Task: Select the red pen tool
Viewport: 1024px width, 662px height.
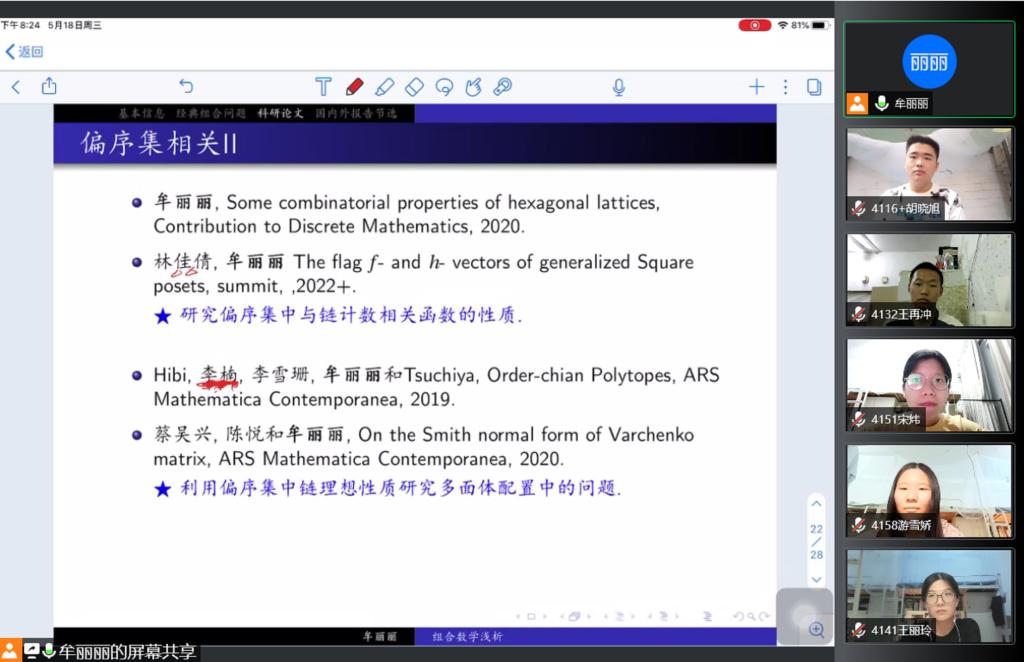Action: click(x=354, y=87)
